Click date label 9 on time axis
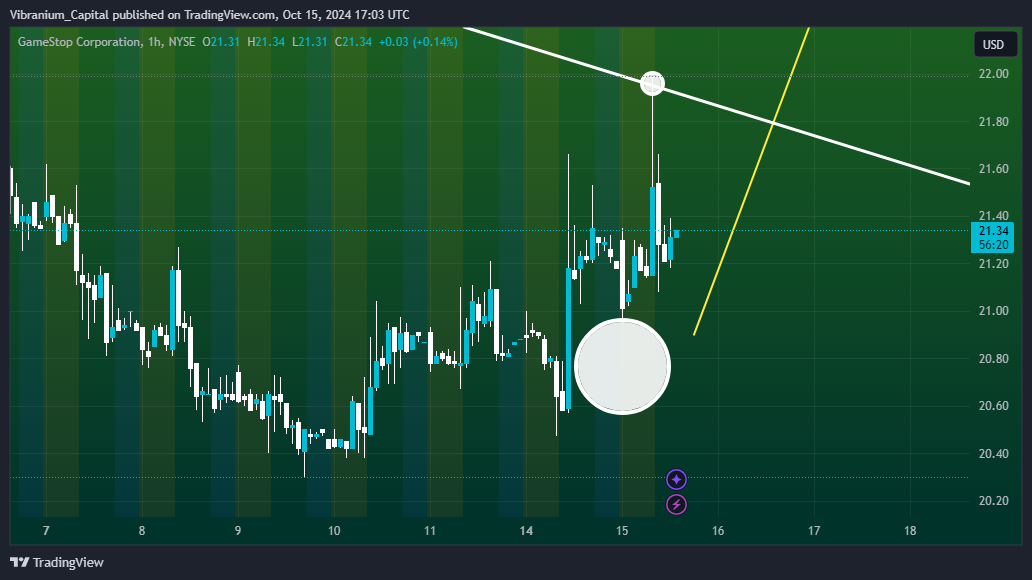This screenshot has height=580, width=1032. point(238,531)
